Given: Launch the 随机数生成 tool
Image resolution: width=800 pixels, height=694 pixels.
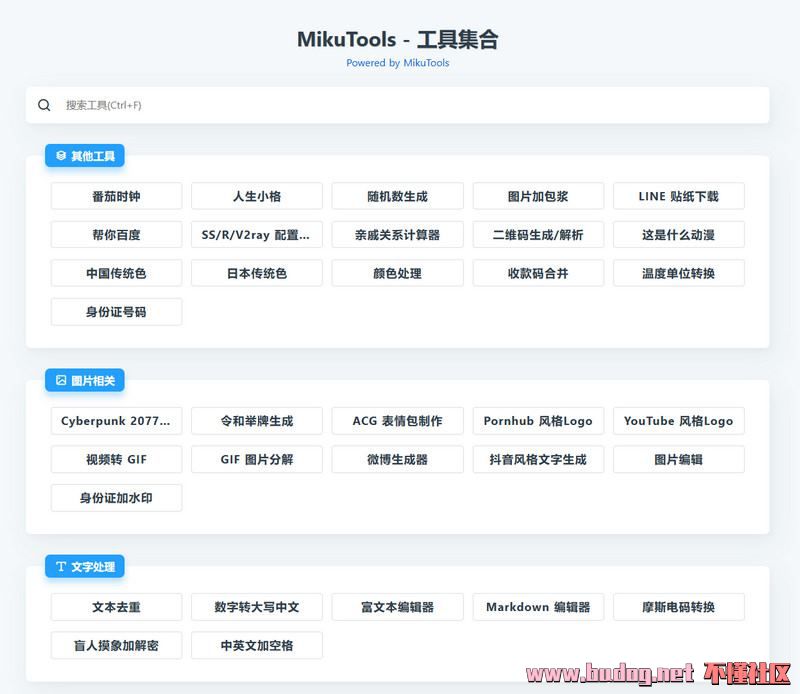Looking at the screenshot, I should (x=397, y=197).
